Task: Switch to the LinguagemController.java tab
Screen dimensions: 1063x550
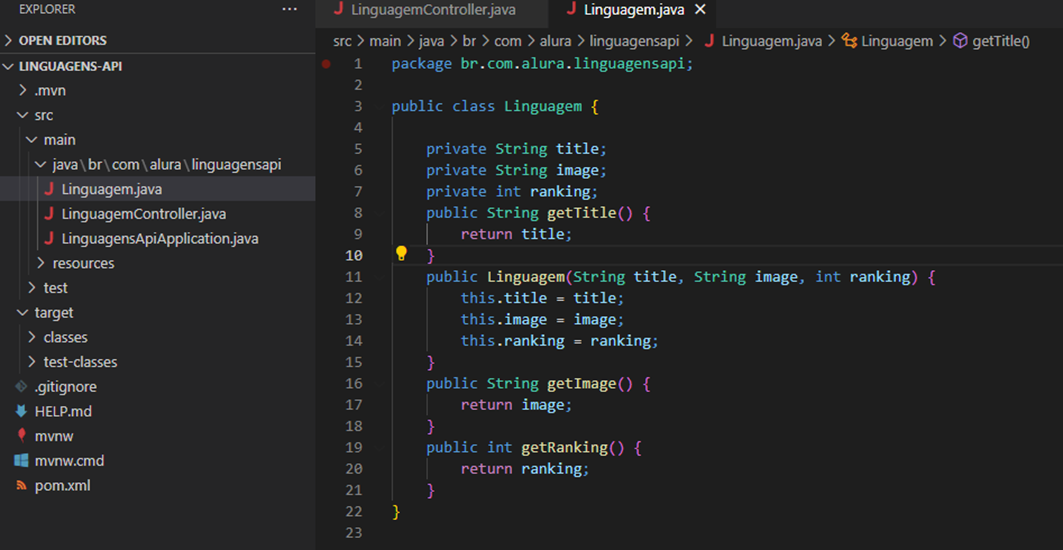Action: click(x=432, y=10)
